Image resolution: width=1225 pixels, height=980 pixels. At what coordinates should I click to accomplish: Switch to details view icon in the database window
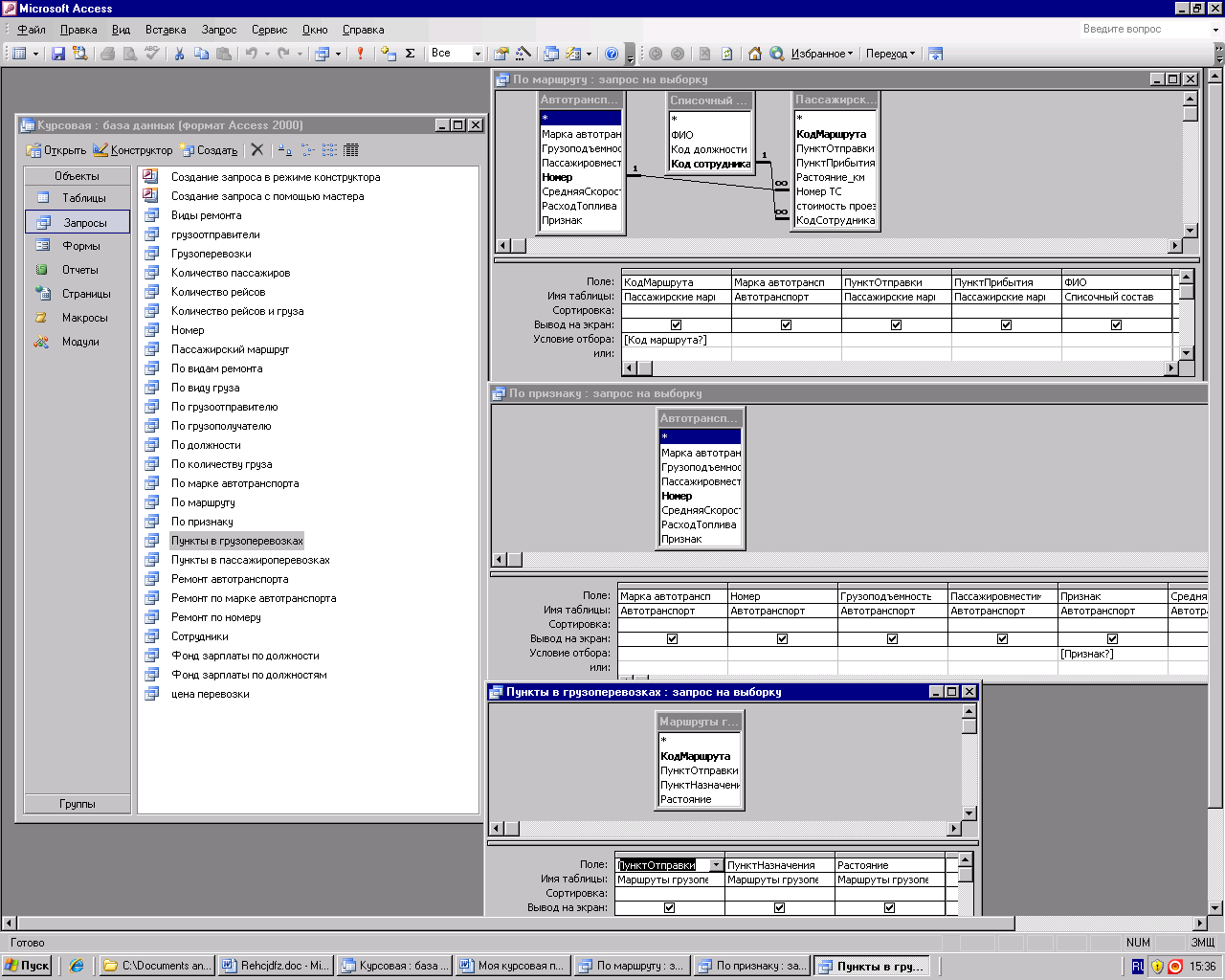click(x=351, y=150)
